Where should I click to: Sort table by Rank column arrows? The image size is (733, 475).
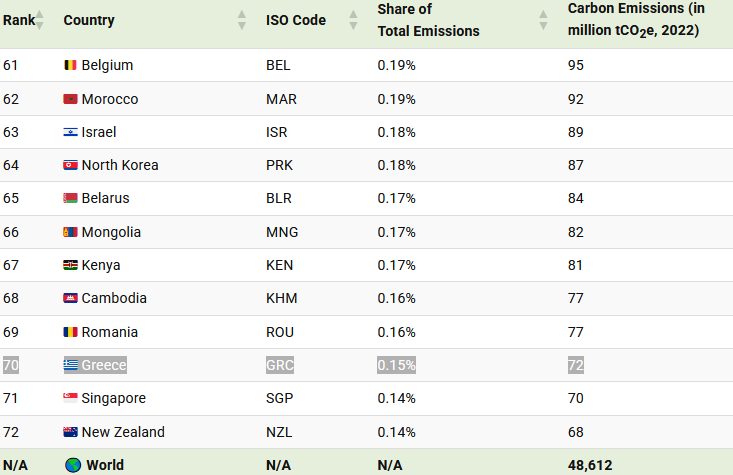click(x=40, y=20)
